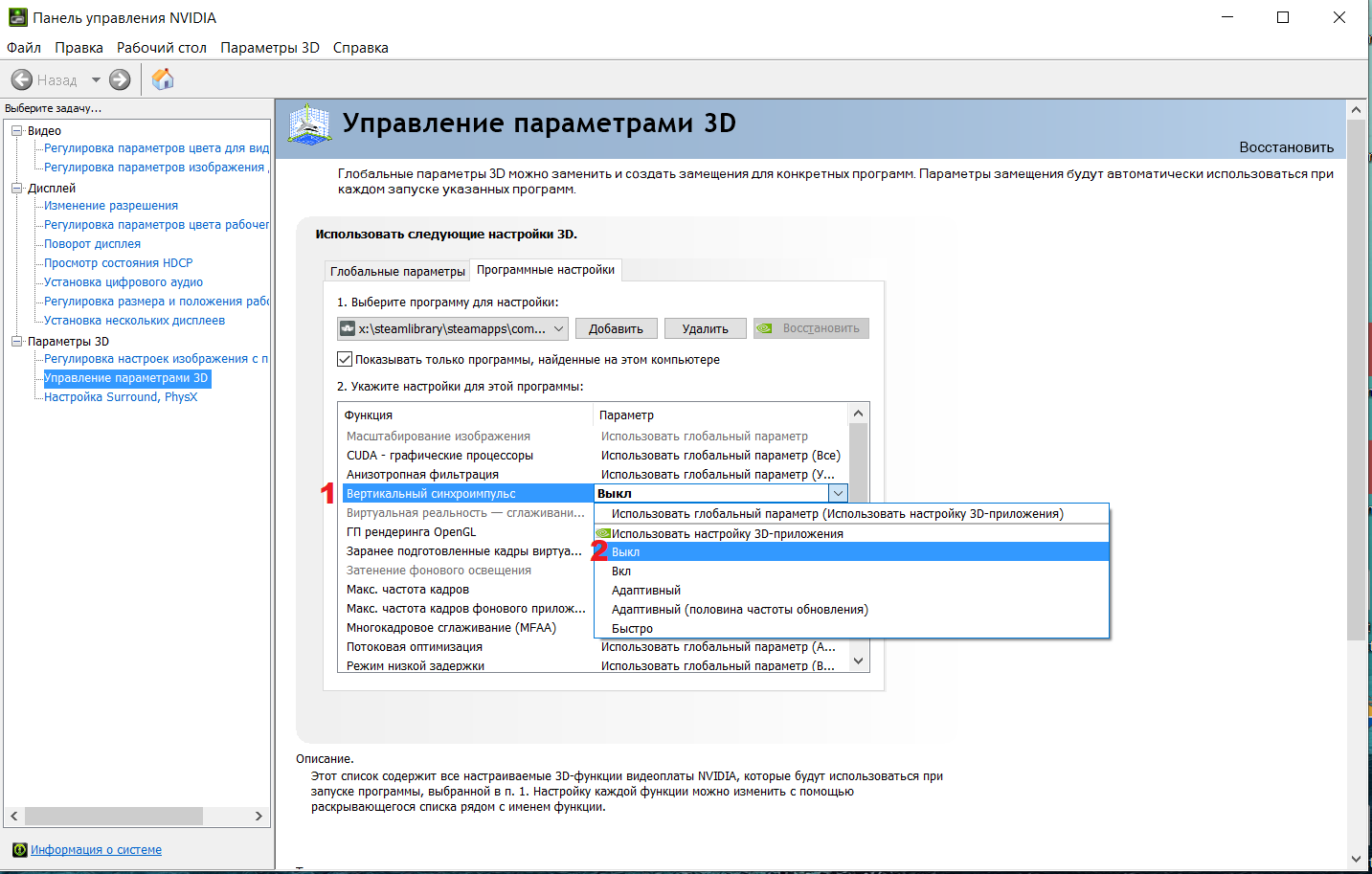Open the Параметры 3D menu
Viewport: 1372px width, 874px height.
(270, 48)
